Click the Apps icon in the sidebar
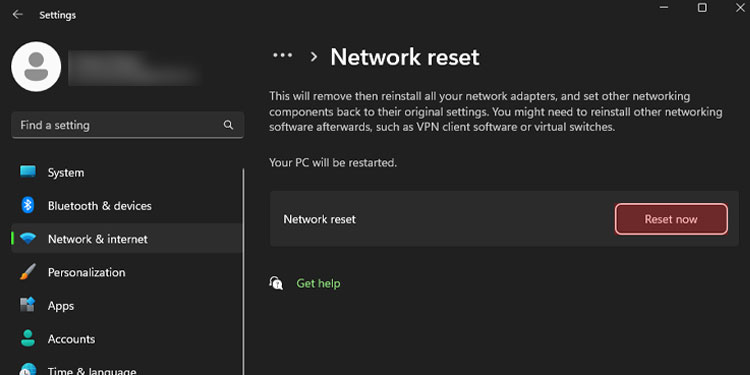The height and width of the screenshot is (375, 750). tap(28, 305)
